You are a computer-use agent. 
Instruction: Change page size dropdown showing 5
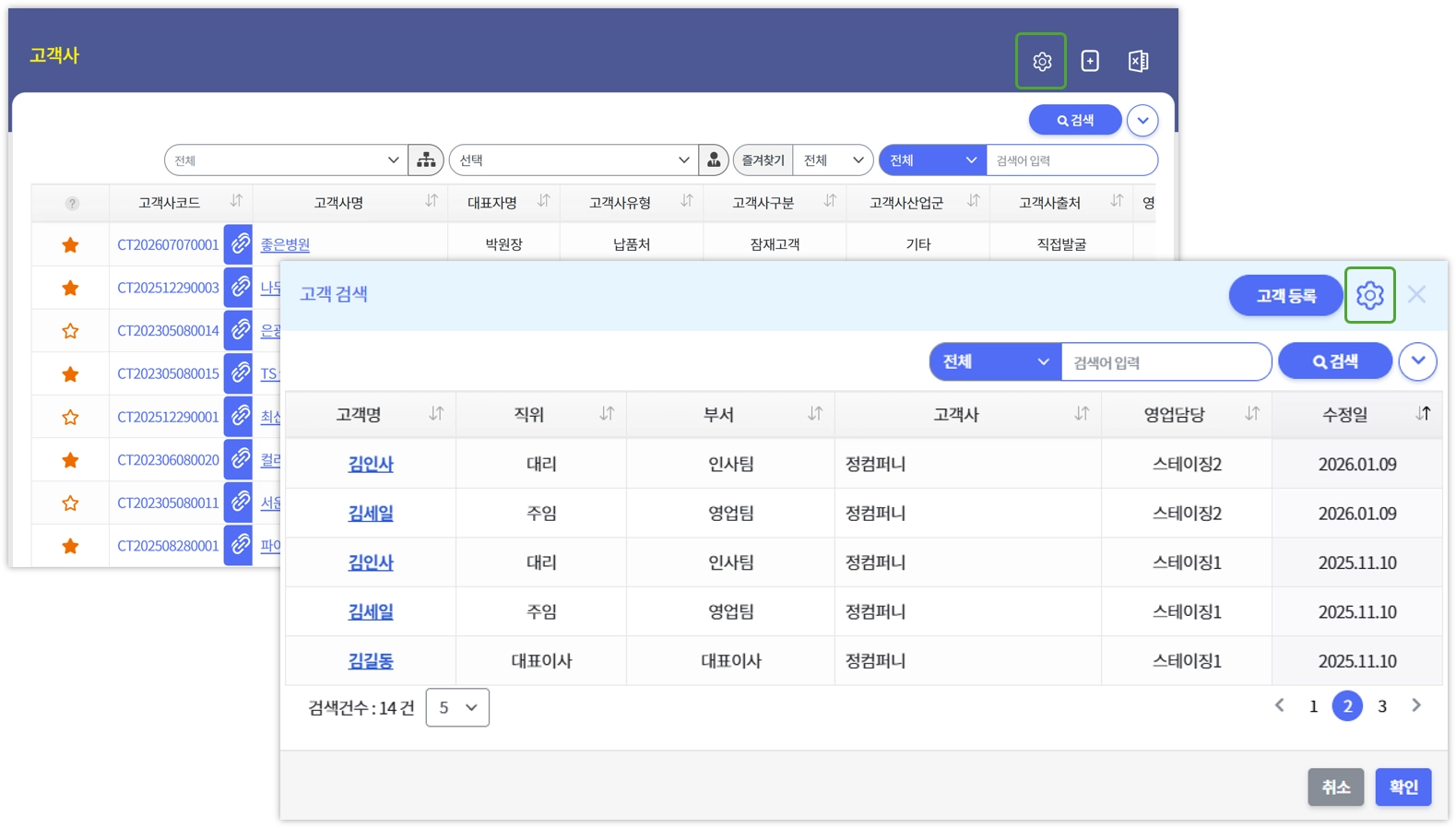pos(457,707)
